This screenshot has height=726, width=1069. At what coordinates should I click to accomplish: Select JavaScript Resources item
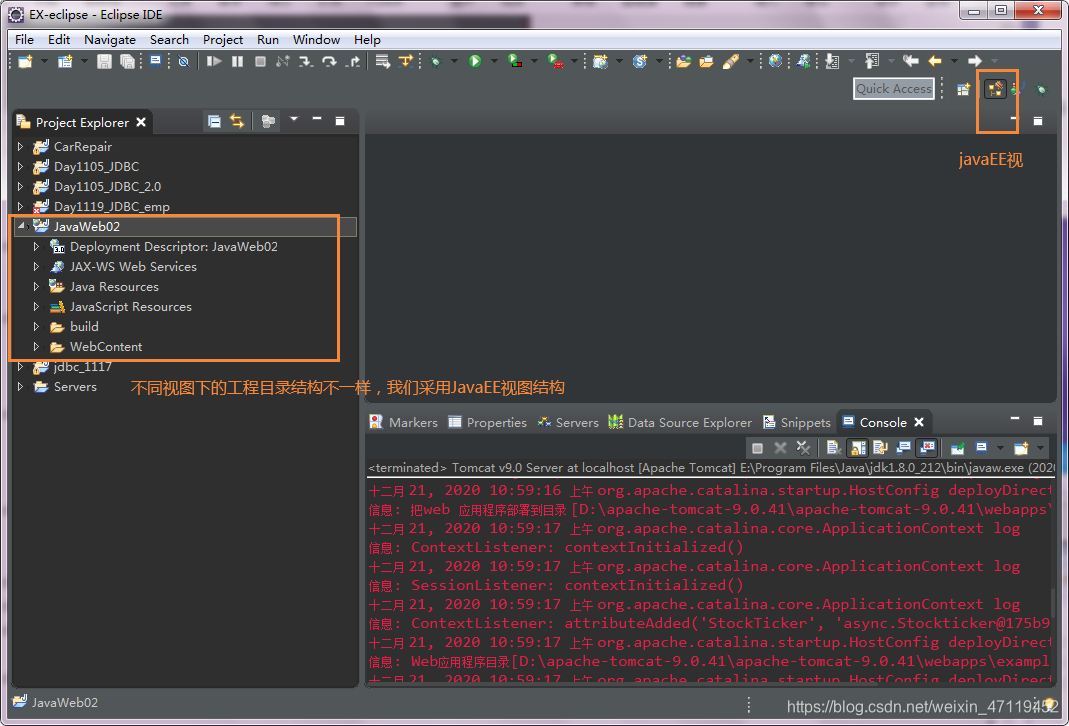[131, 307]
